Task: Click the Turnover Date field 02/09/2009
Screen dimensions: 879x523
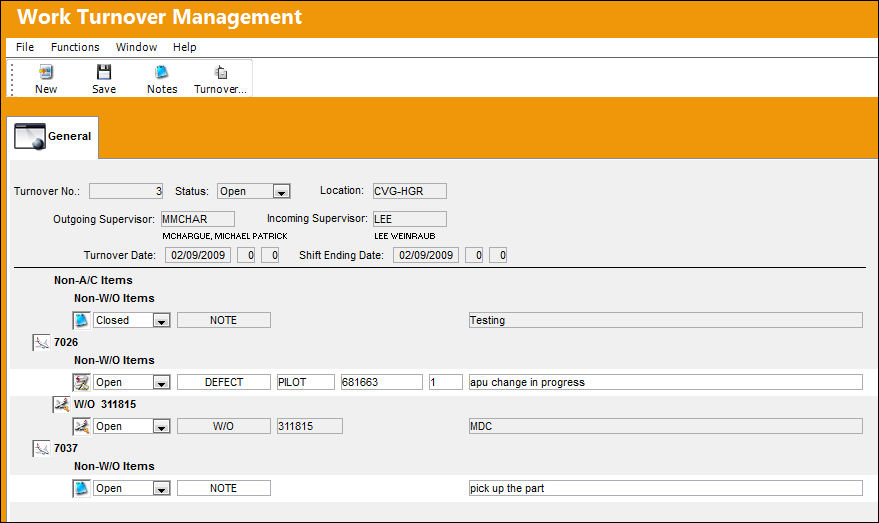Action: click(198, 255)
